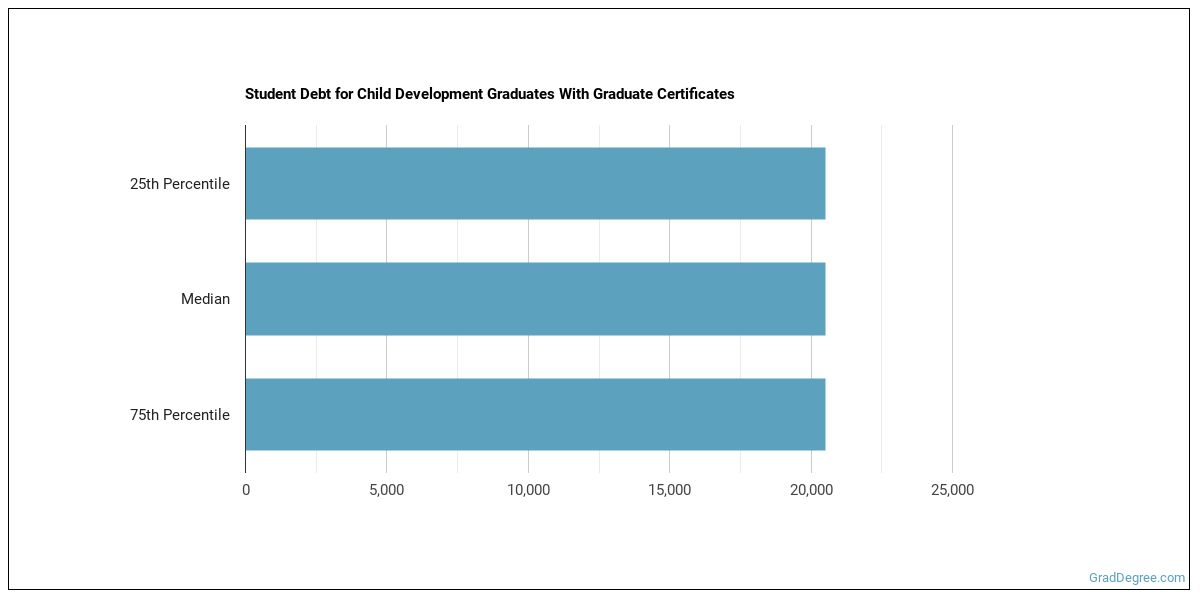Viewport: 1200px width, 600px height.
Task: Click the '15,000' tick label
Action: point(669,490)
